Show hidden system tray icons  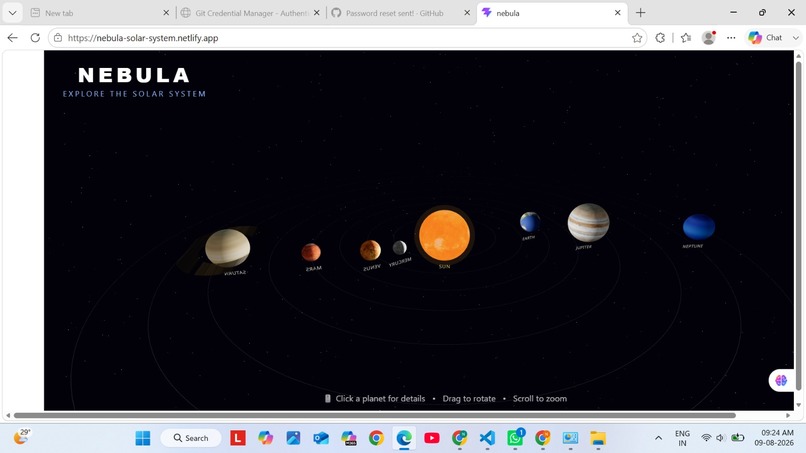(658, 438)
